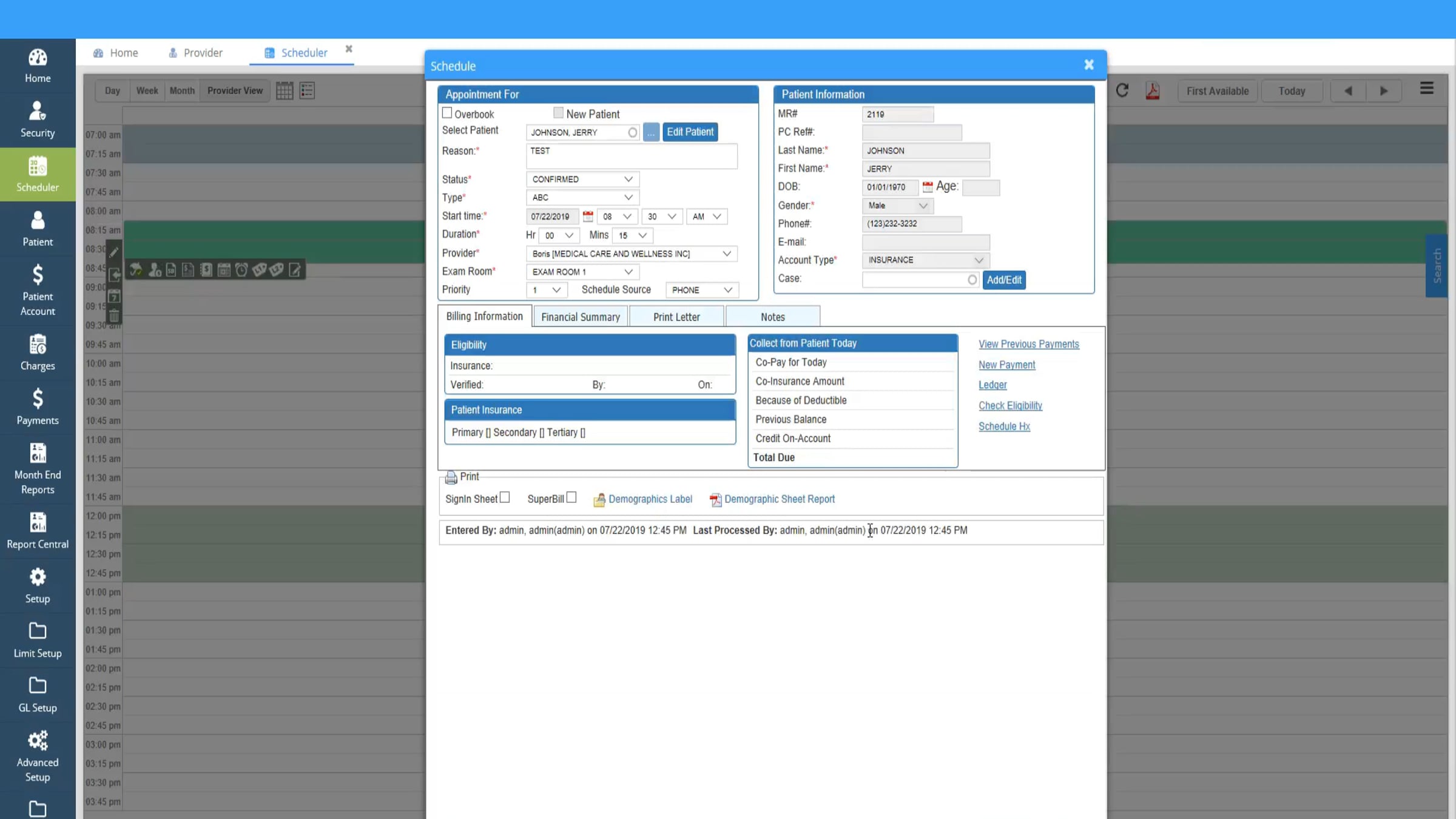Screen dimensions: 1456x819
Task: Click the alarm clock icon on appointment toolbar
Action: tap(241, 270)
